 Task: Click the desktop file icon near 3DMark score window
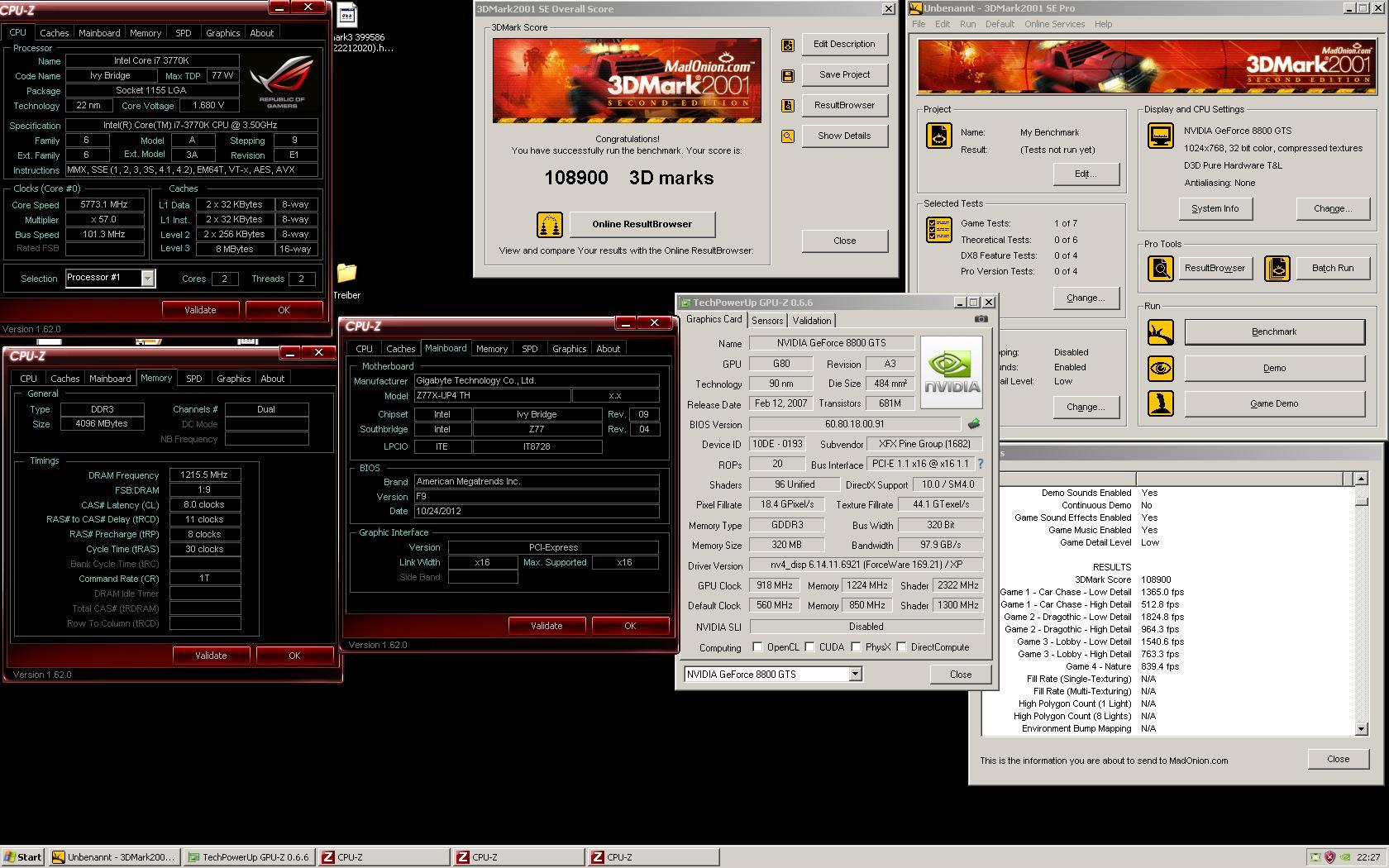point(347,17)
